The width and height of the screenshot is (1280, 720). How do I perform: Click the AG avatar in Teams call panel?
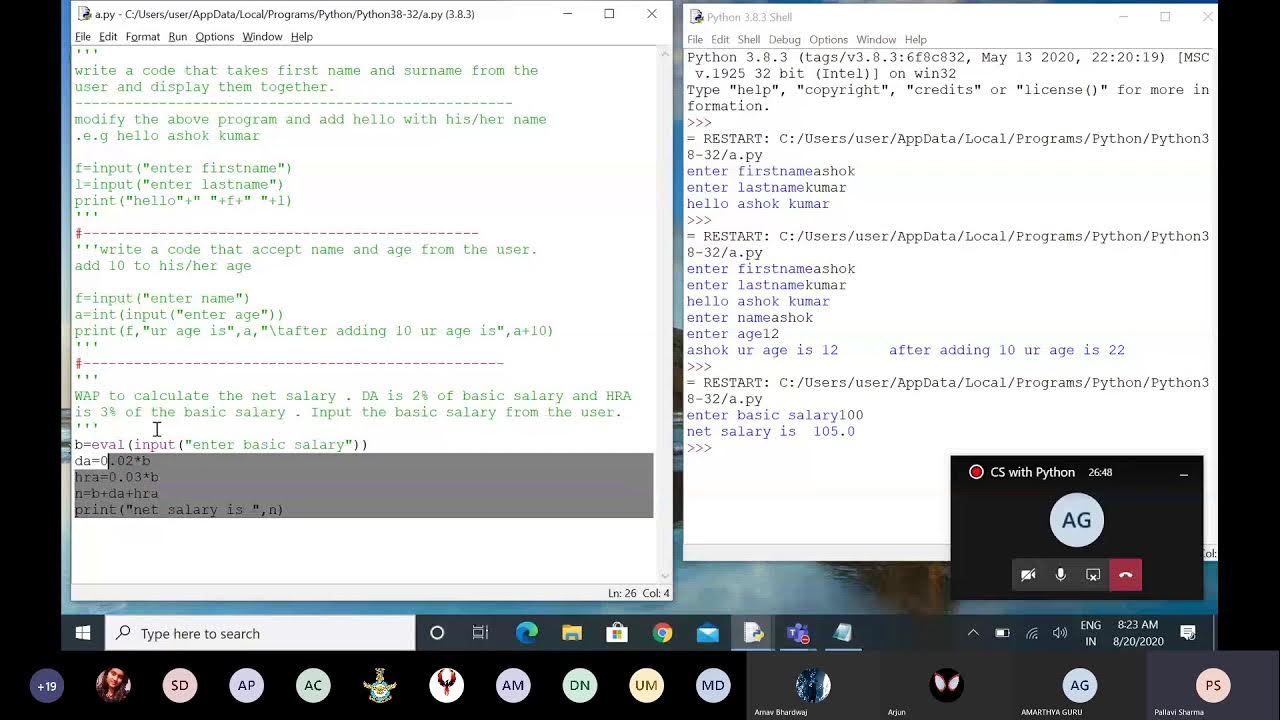tap(1077, 520)
